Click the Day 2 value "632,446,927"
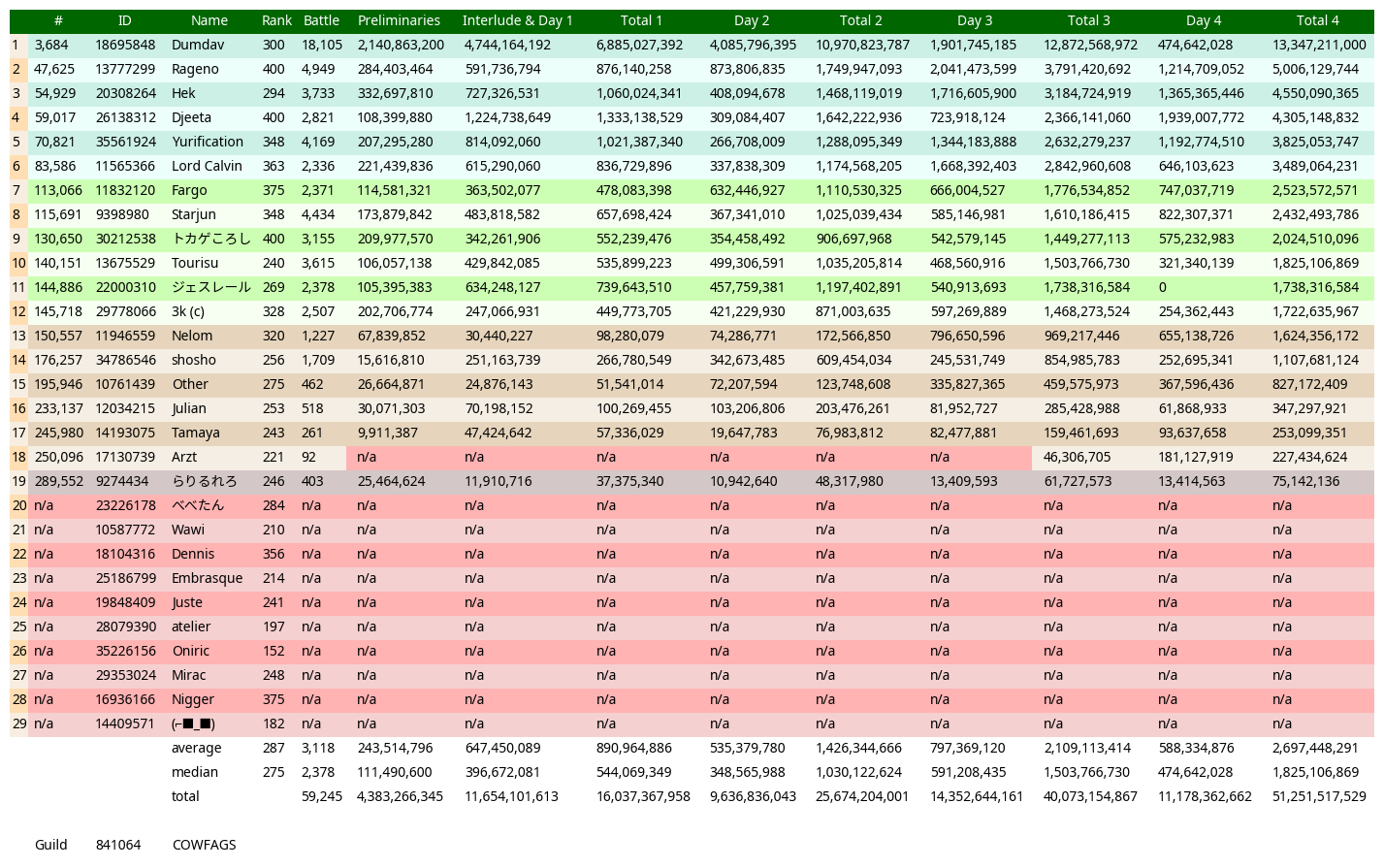This screenshot has width=1384, height=868. 747,190
